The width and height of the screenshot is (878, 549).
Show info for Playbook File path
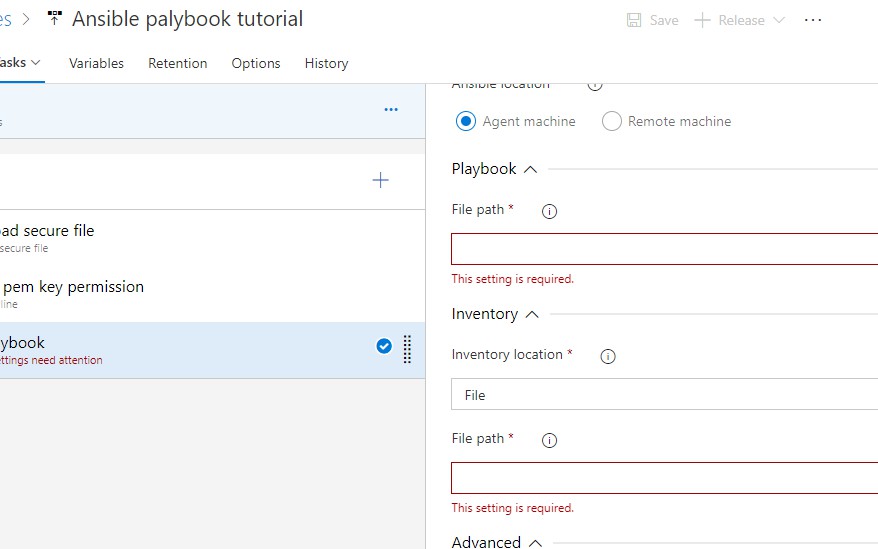coord(549,211)
